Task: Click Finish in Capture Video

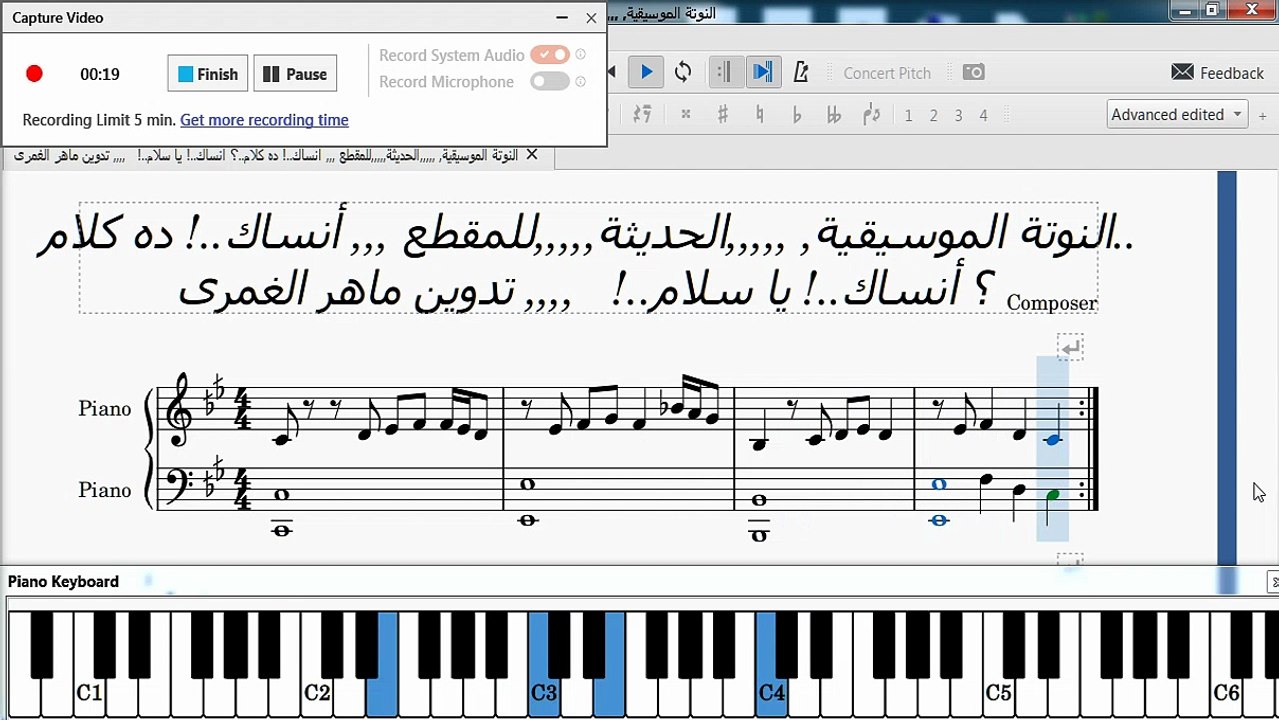Action: pyautogui.click(x=208, y=74)
